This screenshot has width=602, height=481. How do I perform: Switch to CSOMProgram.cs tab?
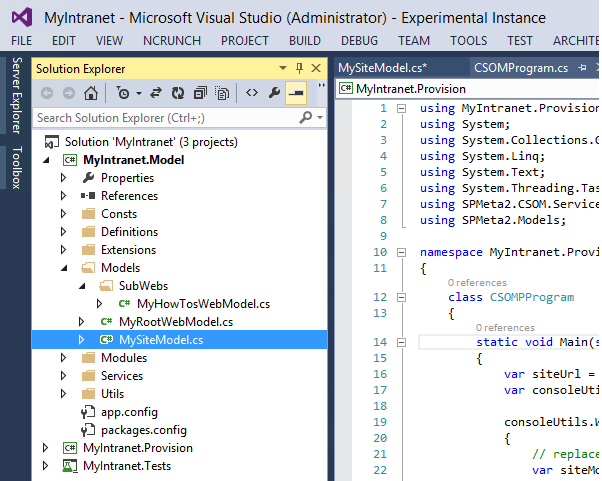tap(521, 68)
